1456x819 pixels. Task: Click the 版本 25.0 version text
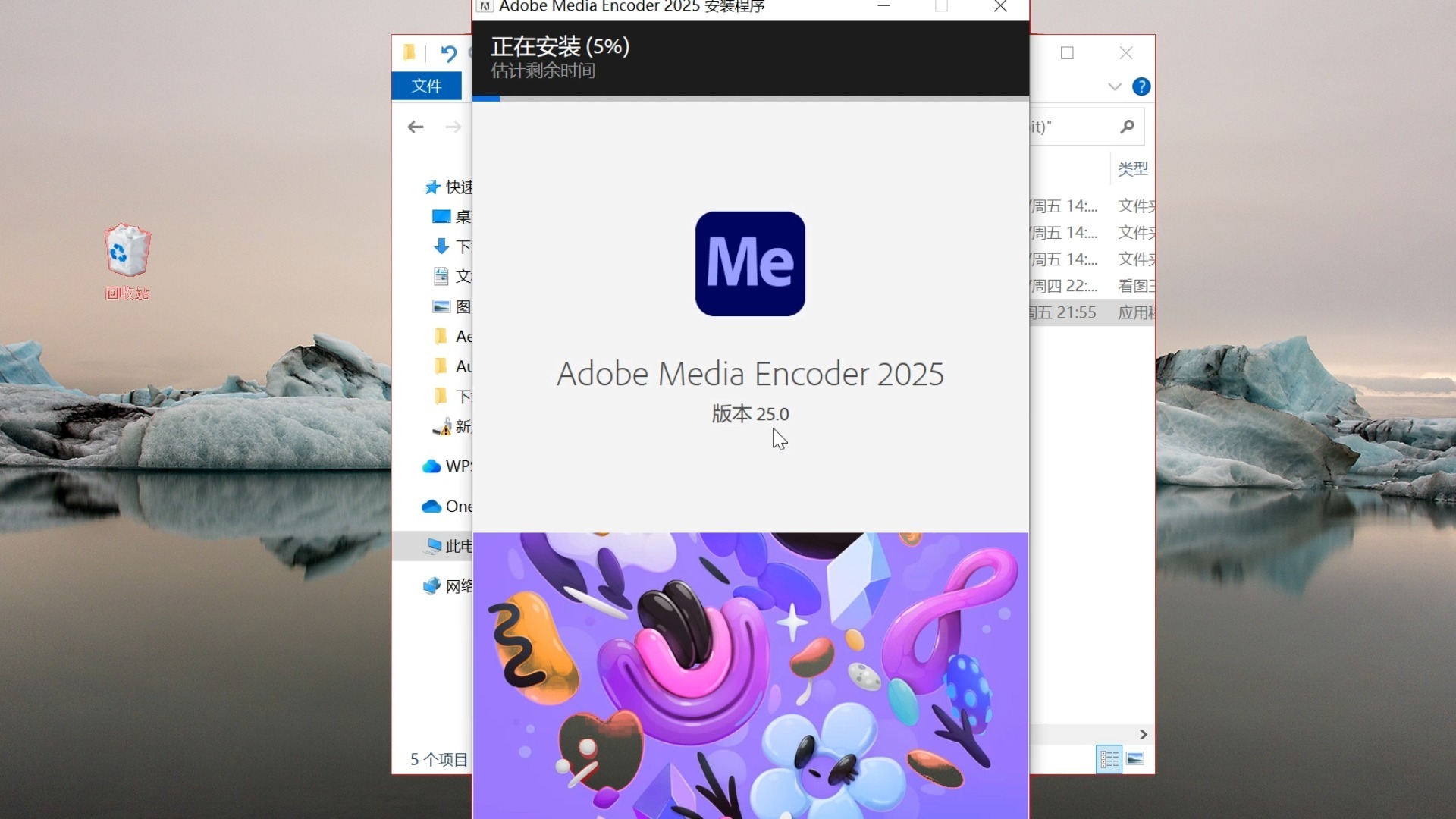coord(750,414)
